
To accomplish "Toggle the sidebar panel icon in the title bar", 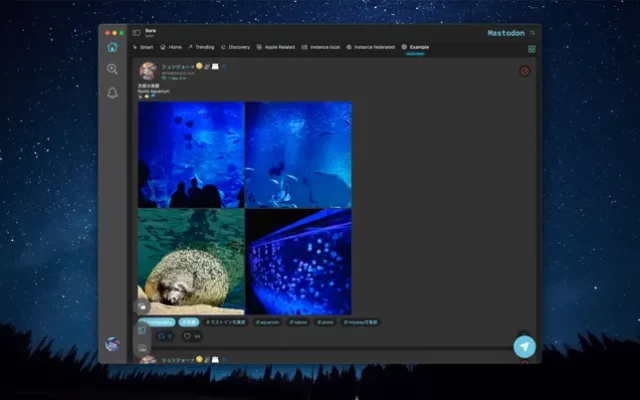I will tap(137, 33).
